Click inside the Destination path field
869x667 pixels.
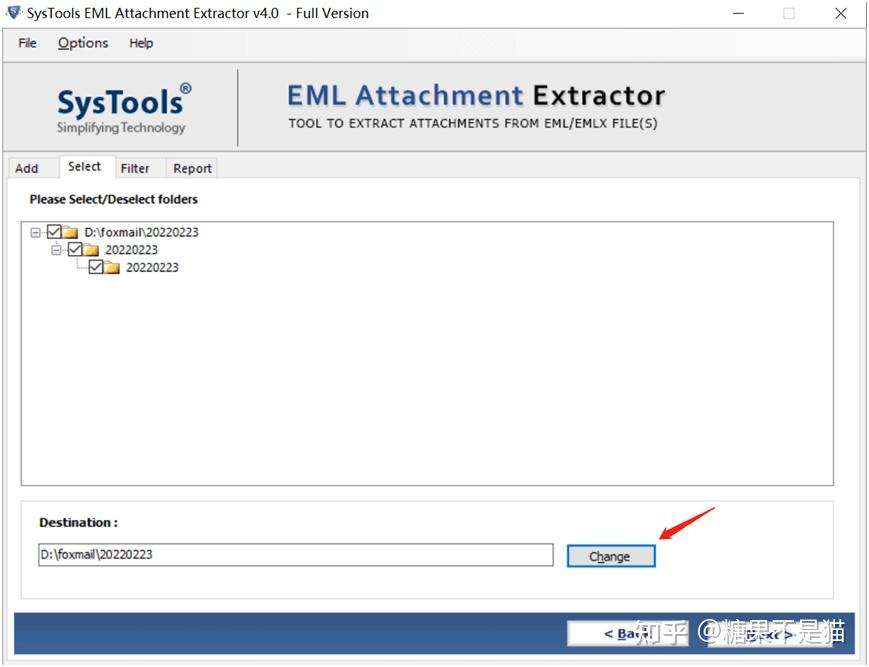pos(295,554)
